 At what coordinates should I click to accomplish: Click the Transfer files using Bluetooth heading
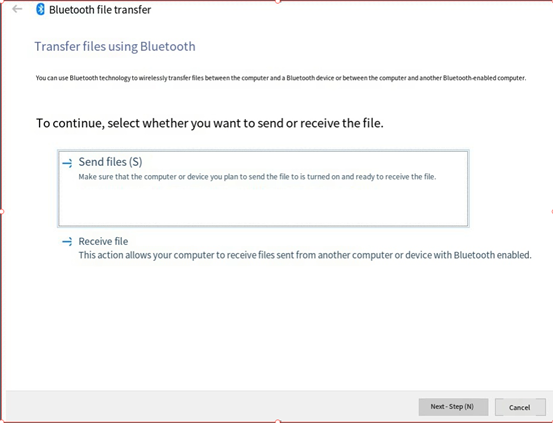pos(115,47)
